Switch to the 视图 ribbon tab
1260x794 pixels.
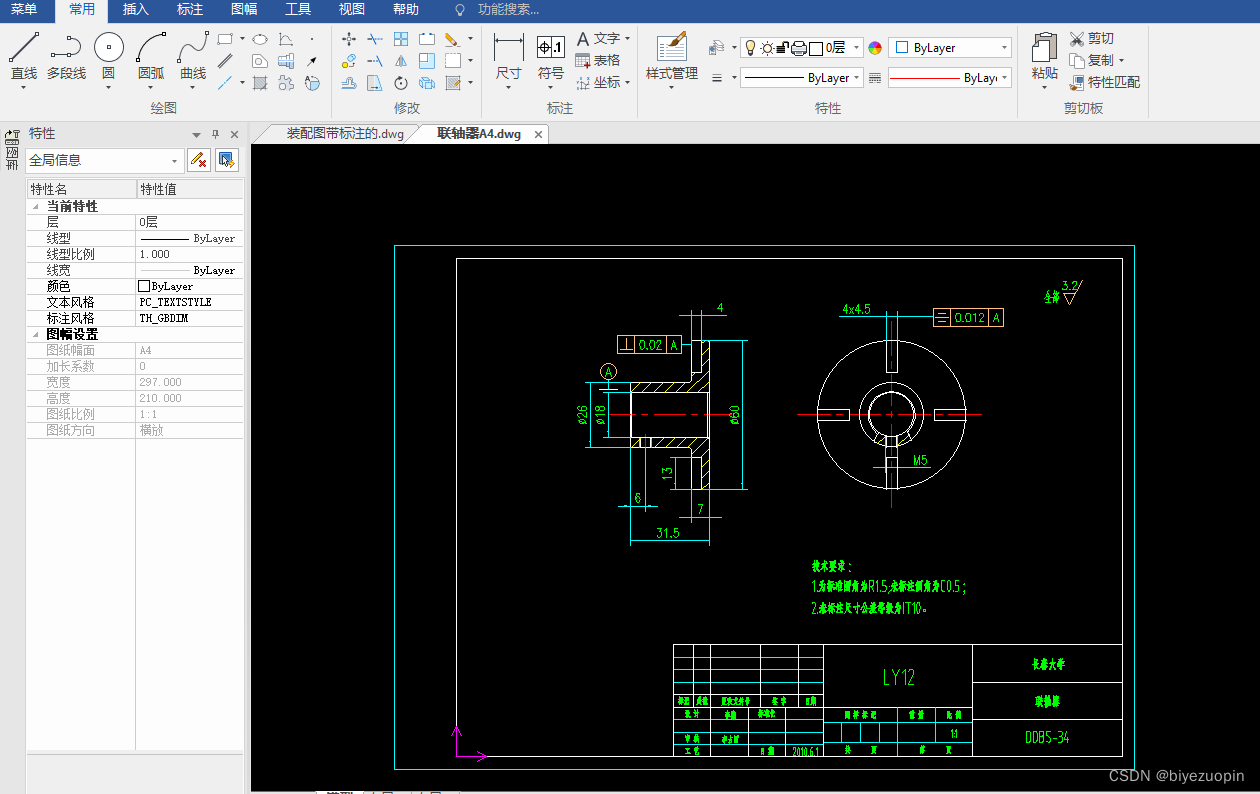pos(352,10)
